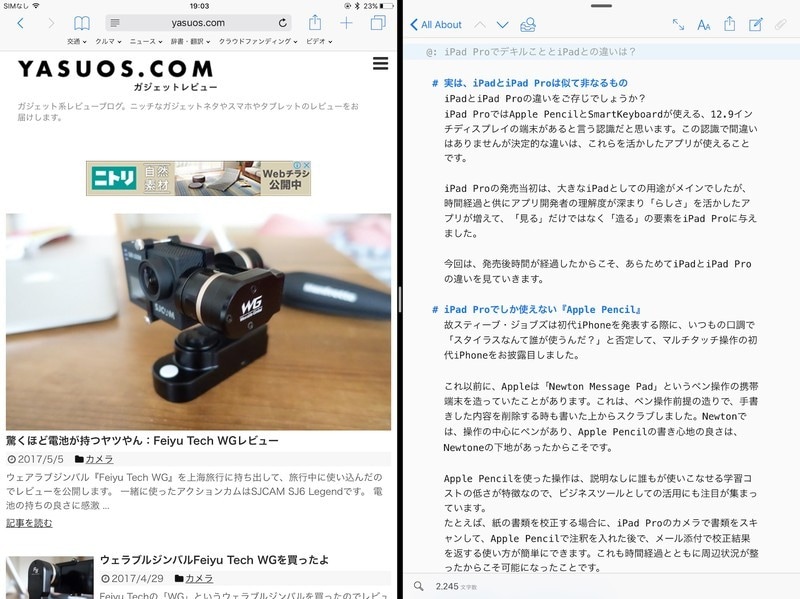
Task: Compose a new document in the text editor
Action: click(x=757, y=22)
